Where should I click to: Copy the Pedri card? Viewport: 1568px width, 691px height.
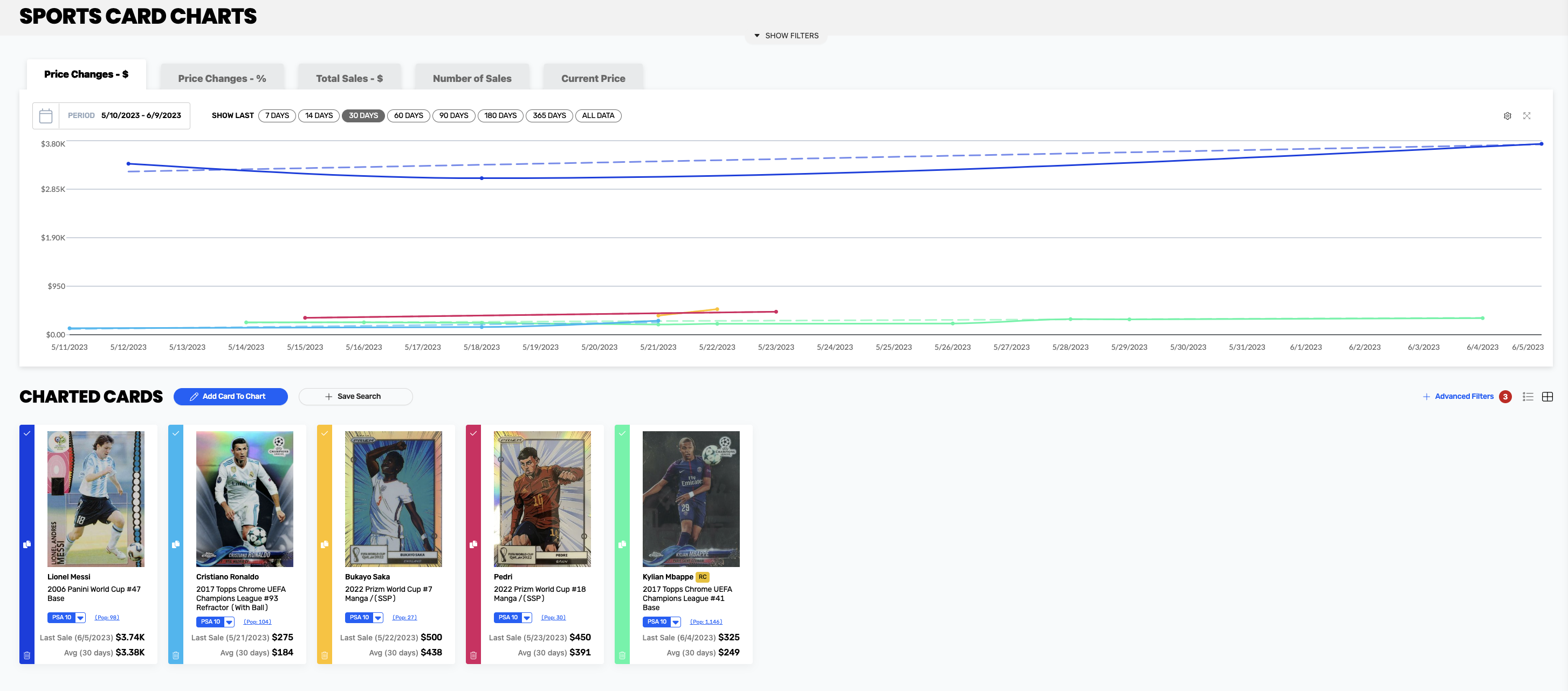(x=473, y=544)
